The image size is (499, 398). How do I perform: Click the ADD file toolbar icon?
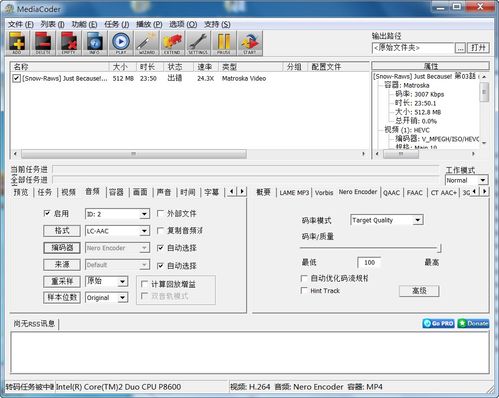[17, 43]
